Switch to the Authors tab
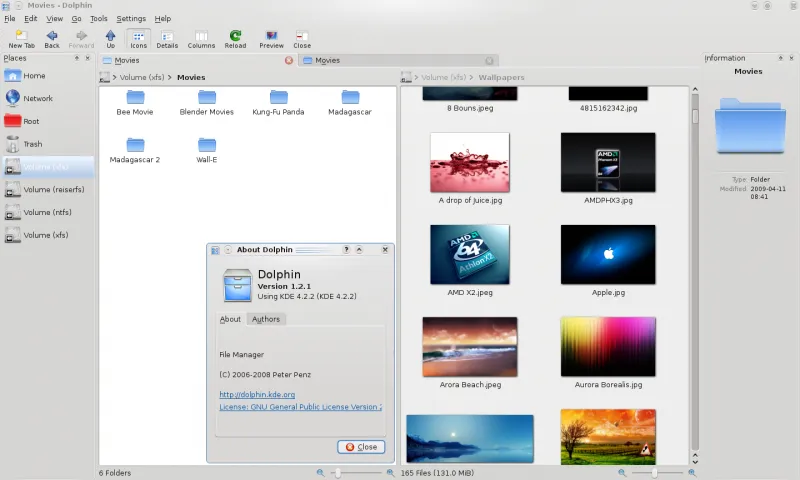 point(266,319)
